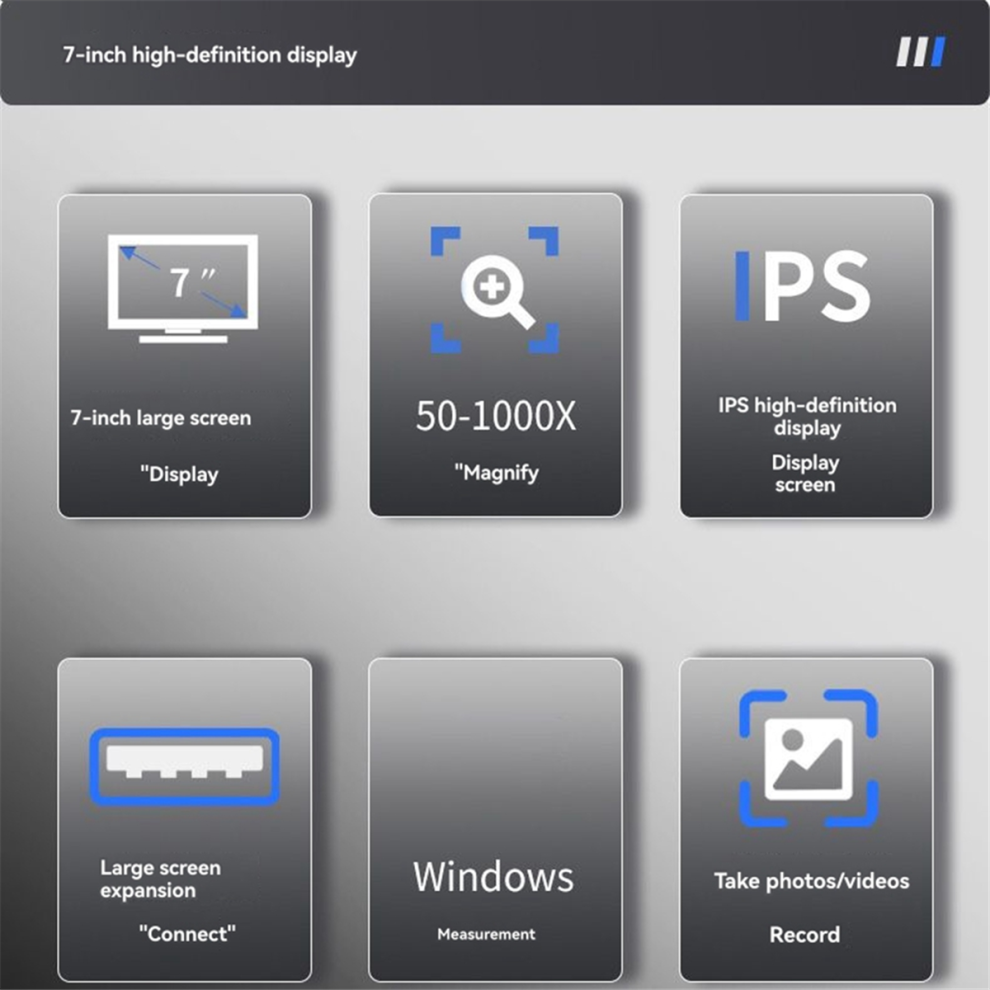The height and width of the screenshot is (990, 990).
Task: Open the "Large screen expansion" label
Action: pos(160,879)
